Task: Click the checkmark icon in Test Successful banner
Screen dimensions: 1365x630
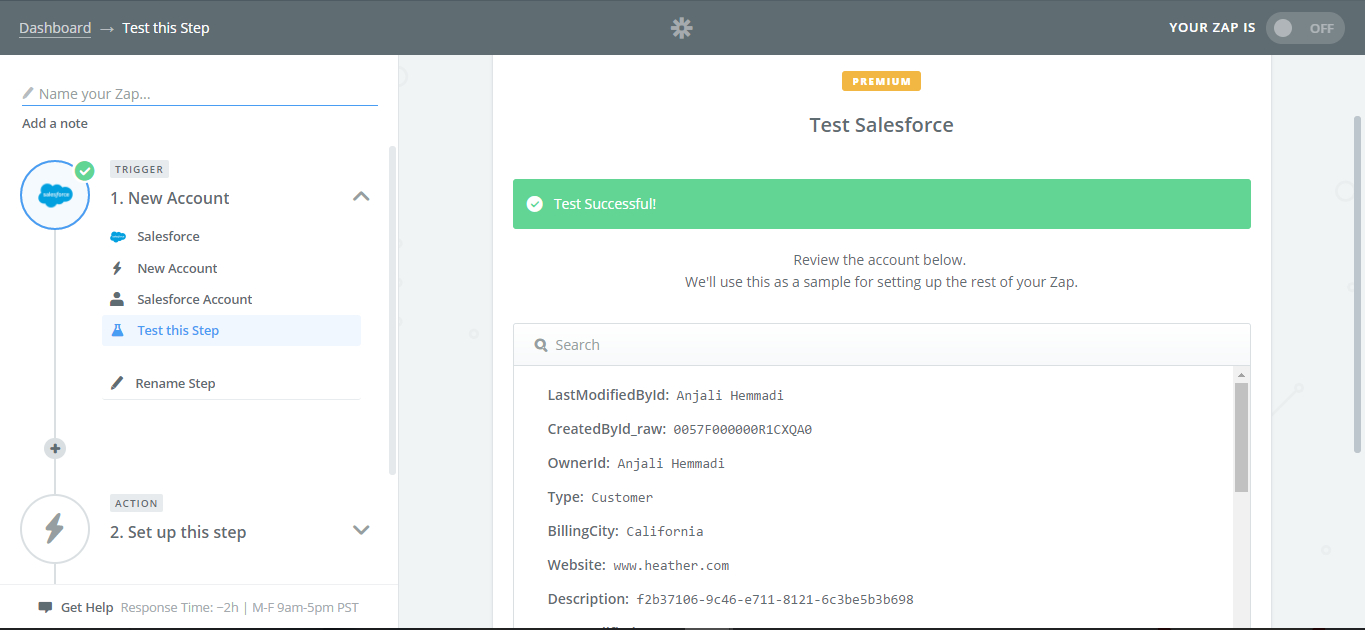Action: point(535,204)
